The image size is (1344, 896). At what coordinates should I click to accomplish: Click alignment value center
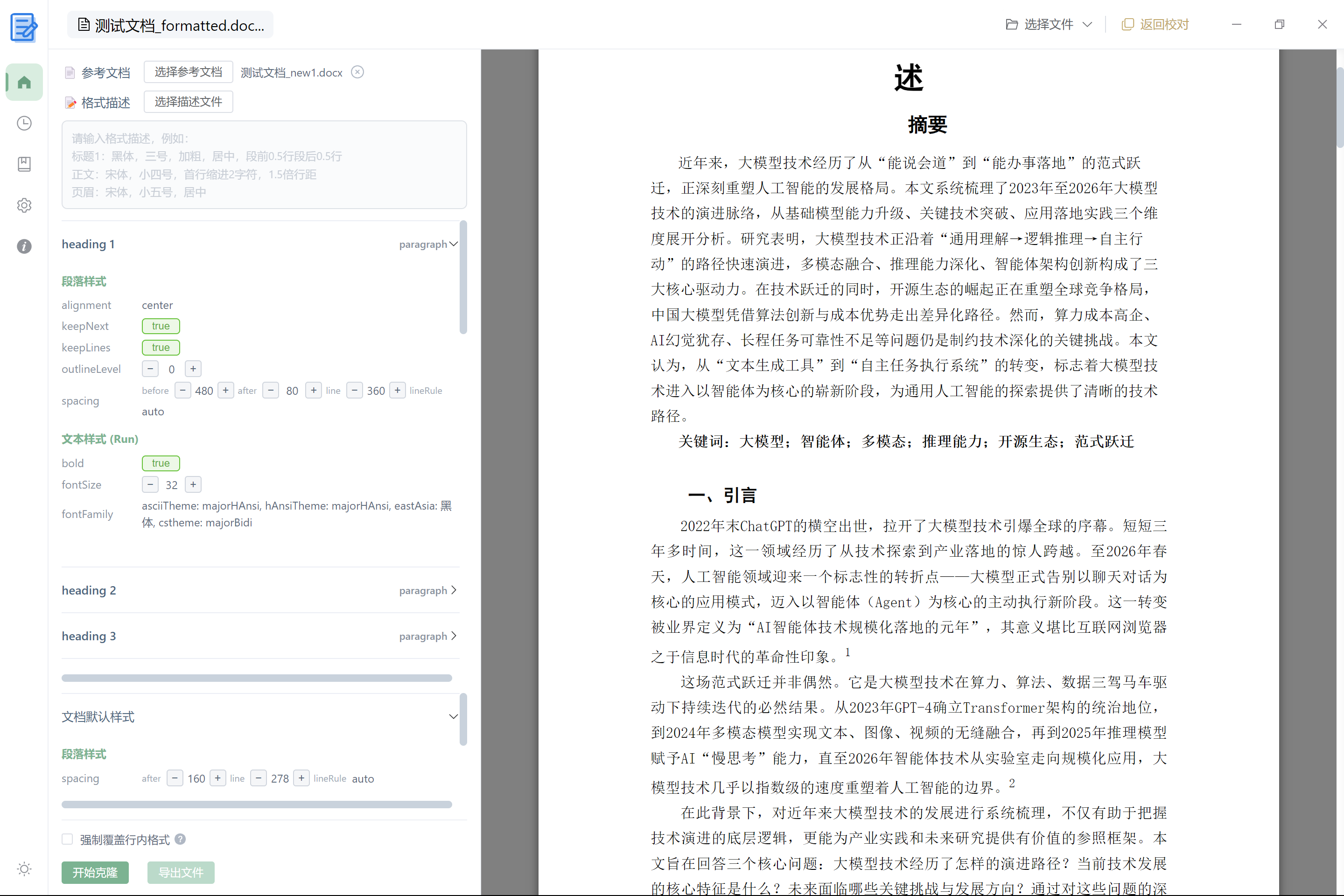157,305
